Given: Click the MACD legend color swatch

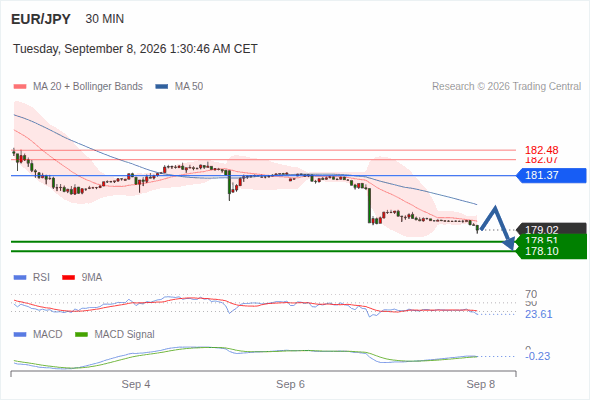Looking at the screenshot, I should click(20, 335).
